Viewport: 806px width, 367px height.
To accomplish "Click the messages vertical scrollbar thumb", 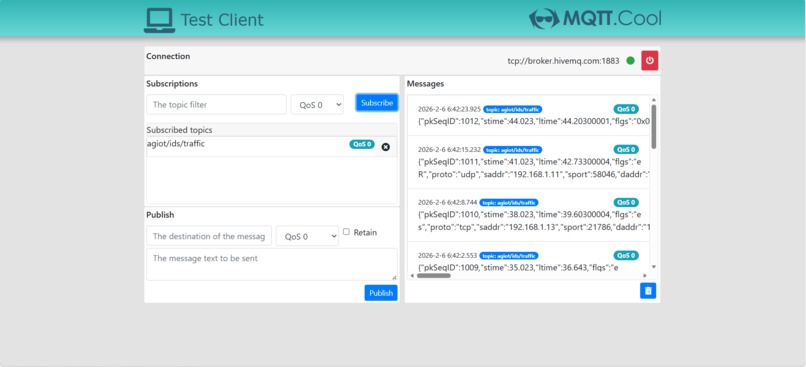I will tap(654, 126).
